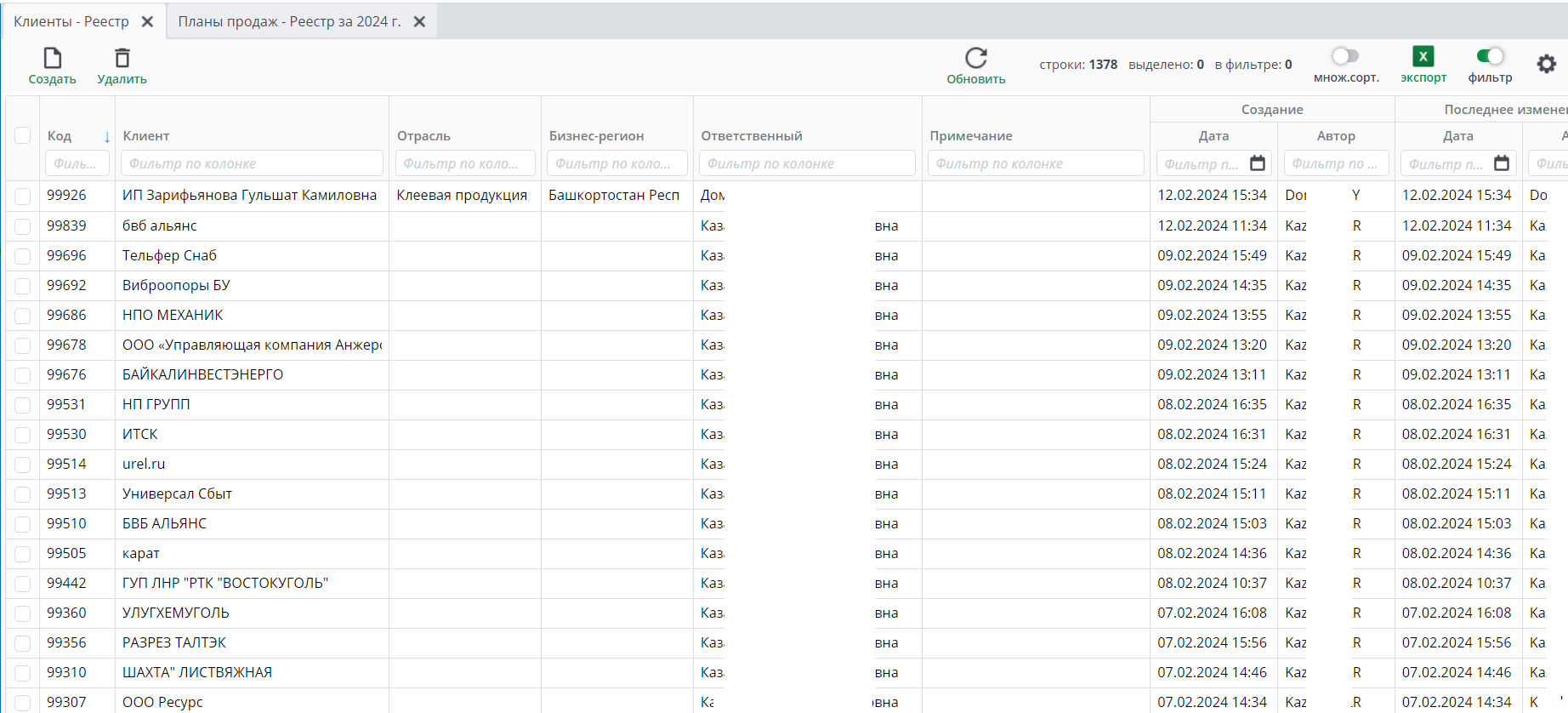Select the Тельфер Снаб client row
The height and width of the screenshot is (713, 1568).
pyautogui.click(x=170, y=255)
